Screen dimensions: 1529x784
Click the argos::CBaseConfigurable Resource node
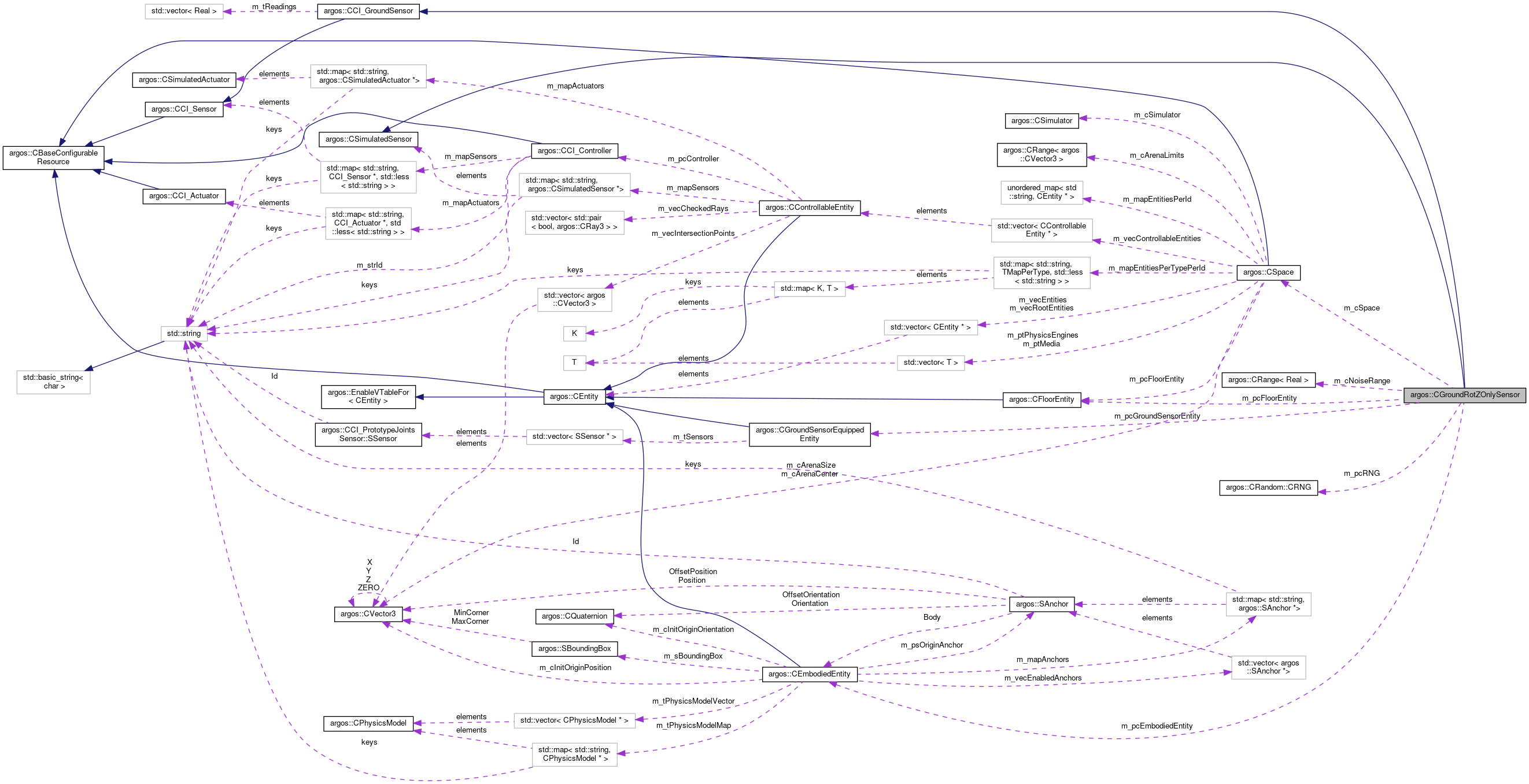(x=53, y=157)
